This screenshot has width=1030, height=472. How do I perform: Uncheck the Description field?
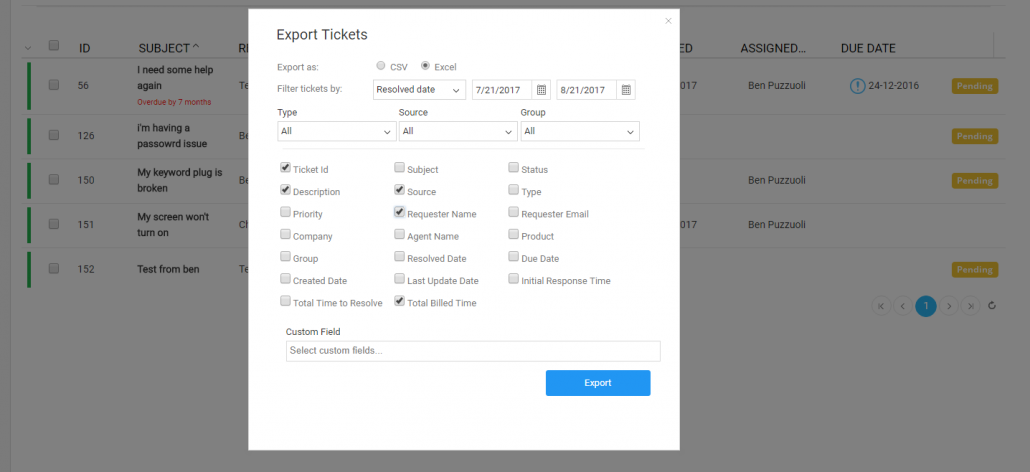[285, 190]
